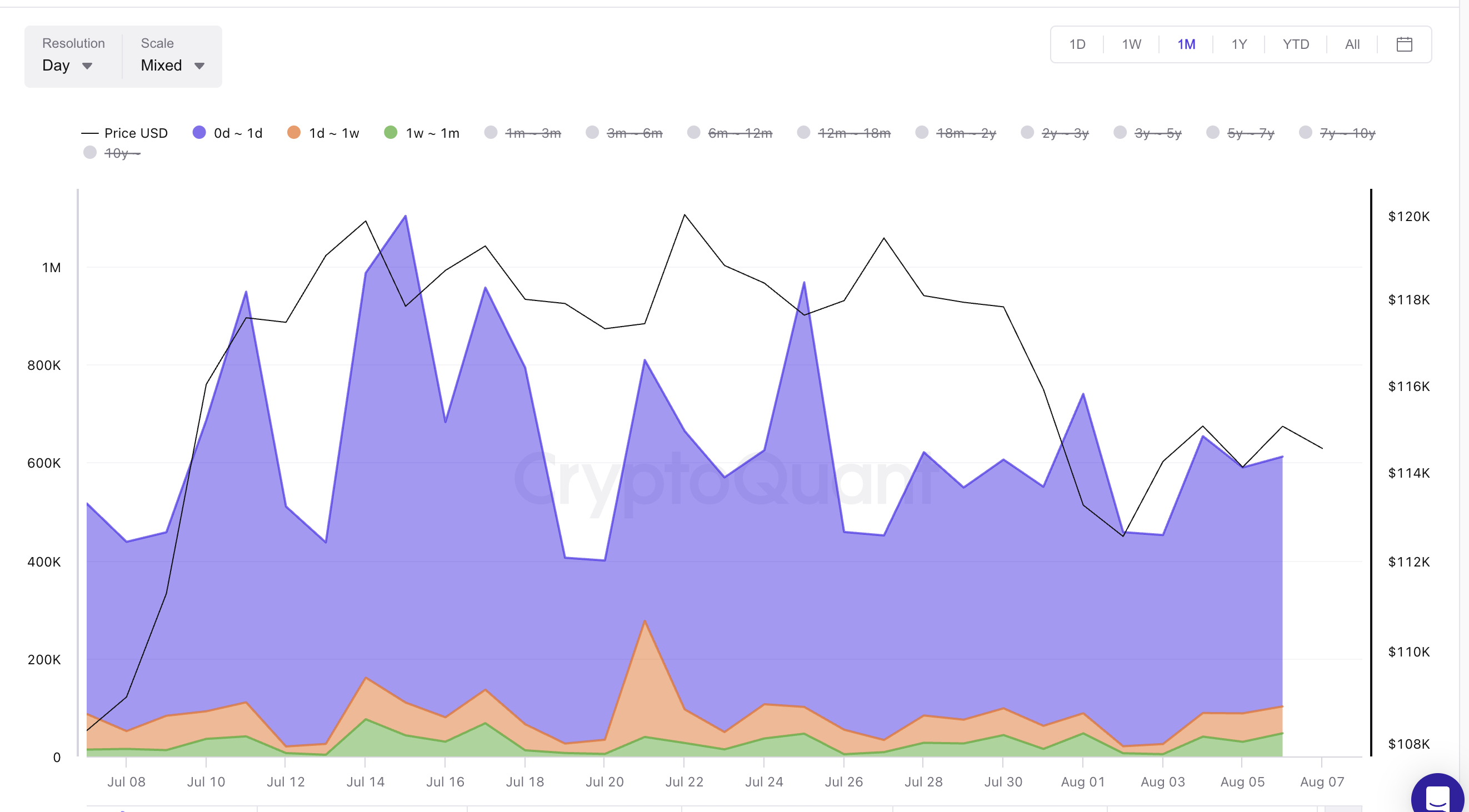The width and height of the screenshot is (1469, 812).
Task: Click the orange 1d ~ 1w legend dot
Action: click(x=294, y=132)
